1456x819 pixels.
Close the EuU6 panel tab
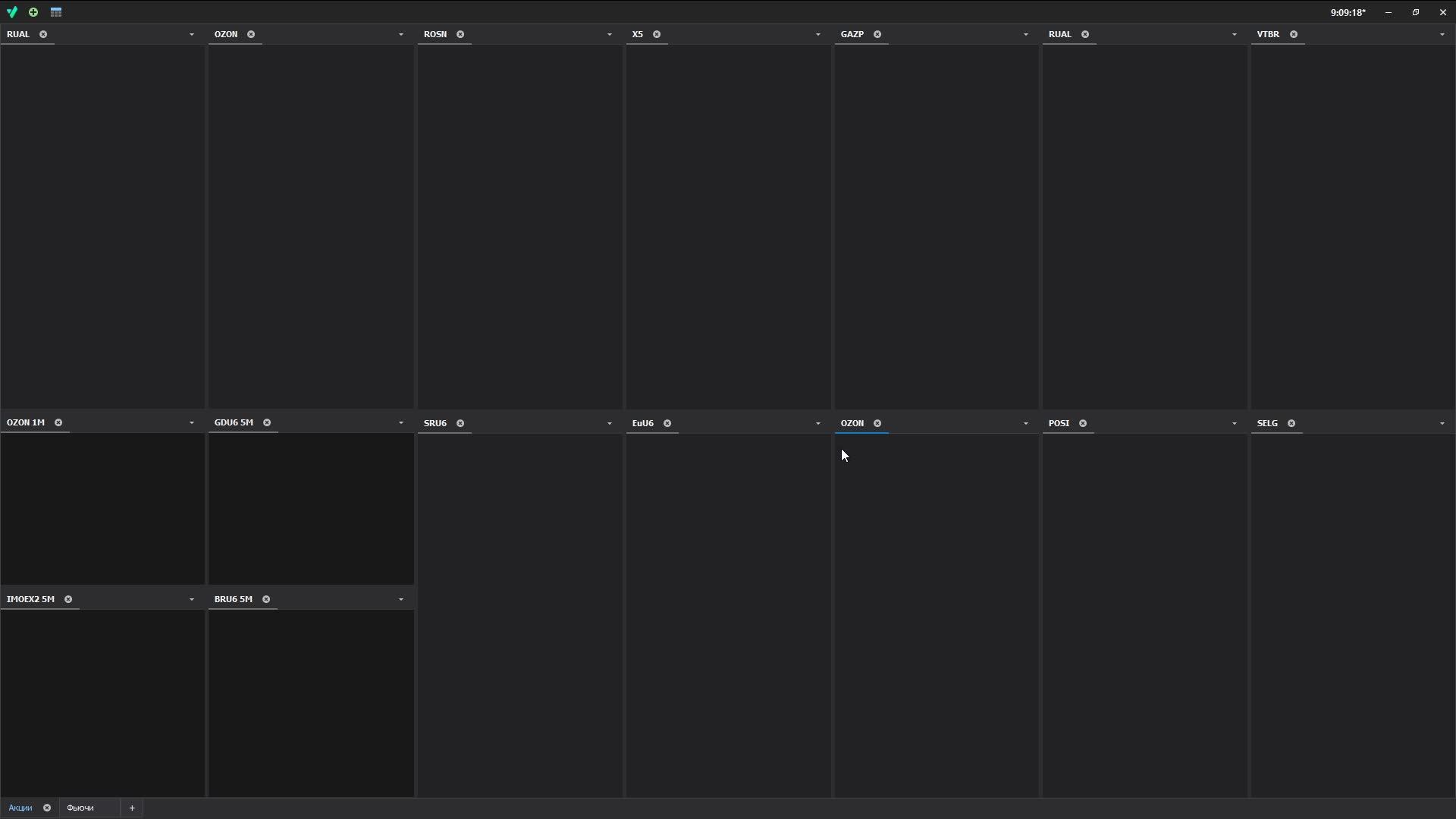click(667, 423)
